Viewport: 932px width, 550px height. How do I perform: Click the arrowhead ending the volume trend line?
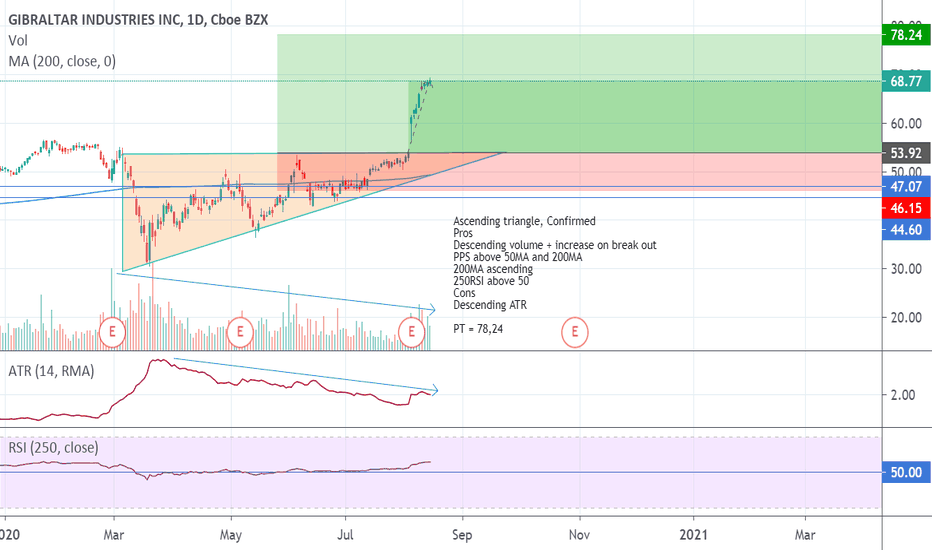pos(432,309)
